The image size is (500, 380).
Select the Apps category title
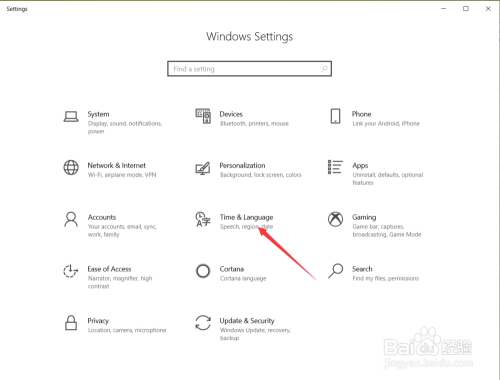click(360, 166)
